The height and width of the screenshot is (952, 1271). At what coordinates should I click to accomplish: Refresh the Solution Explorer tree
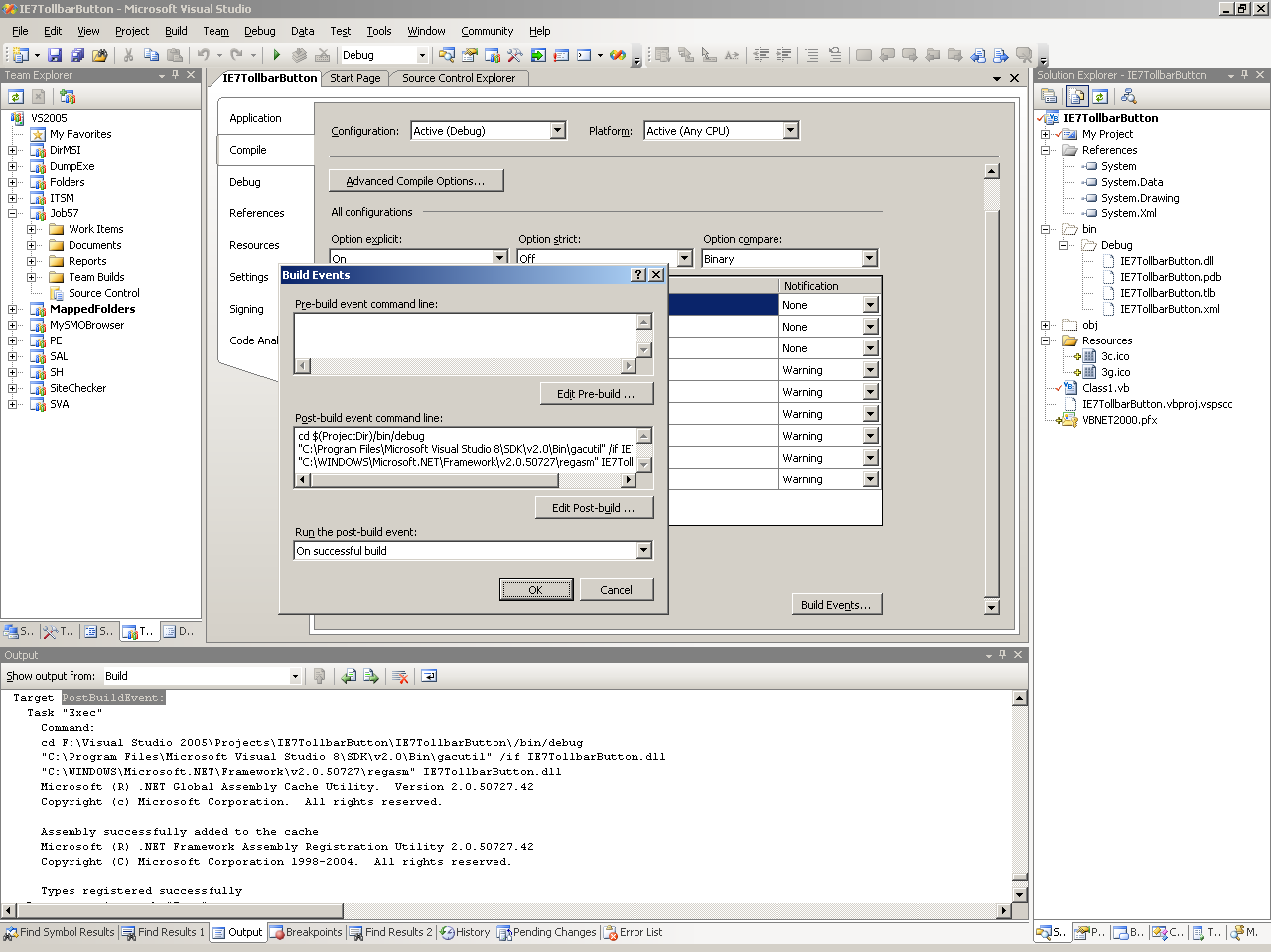pyautogui.click(x=1100, y=96)
